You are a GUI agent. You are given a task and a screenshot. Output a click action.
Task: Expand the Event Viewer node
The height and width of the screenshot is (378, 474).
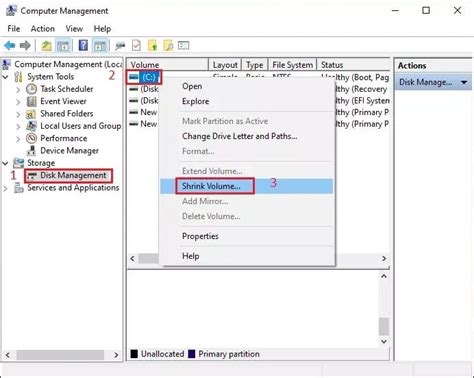pos(18,102)
